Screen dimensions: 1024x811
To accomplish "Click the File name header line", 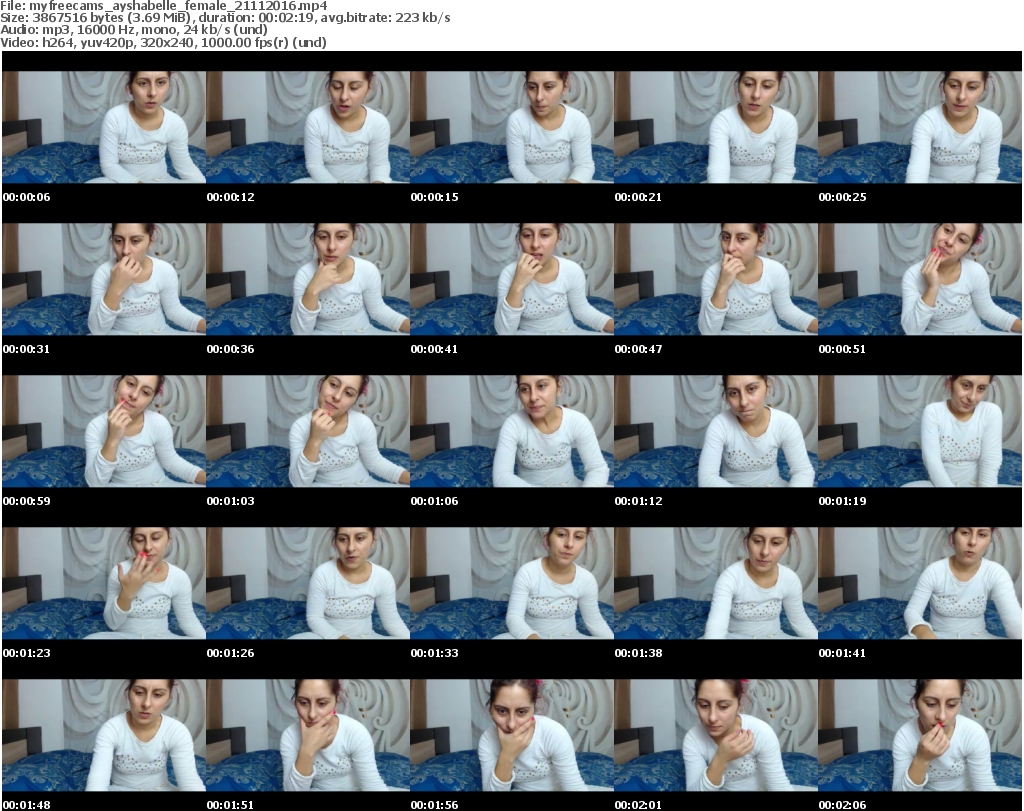I will [164, 6].
